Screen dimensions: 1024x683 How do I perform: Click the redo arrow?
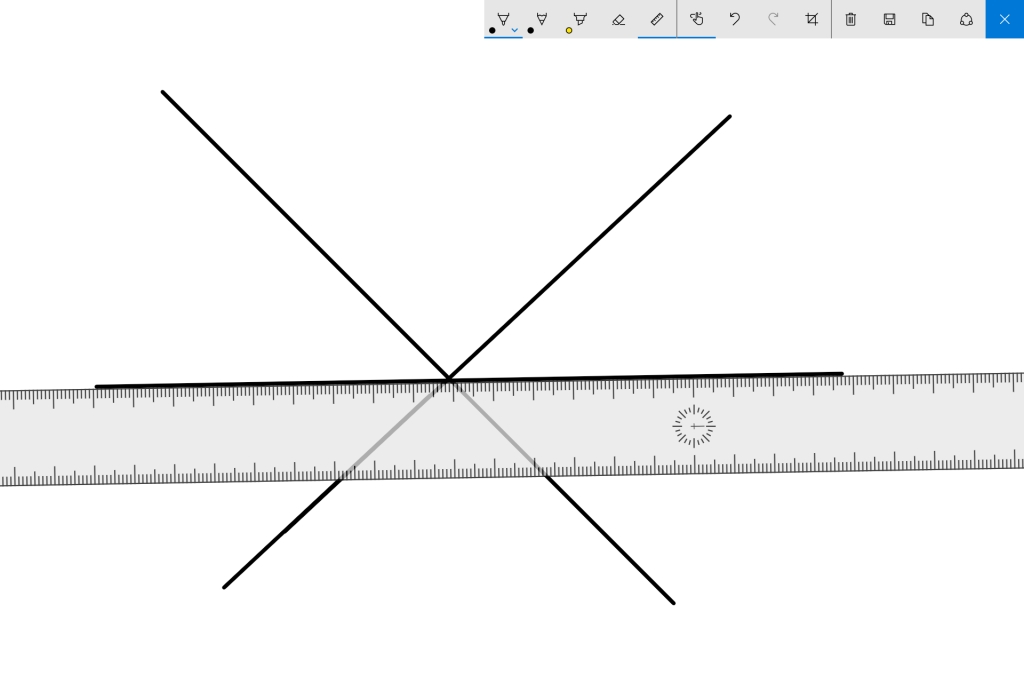773,19
